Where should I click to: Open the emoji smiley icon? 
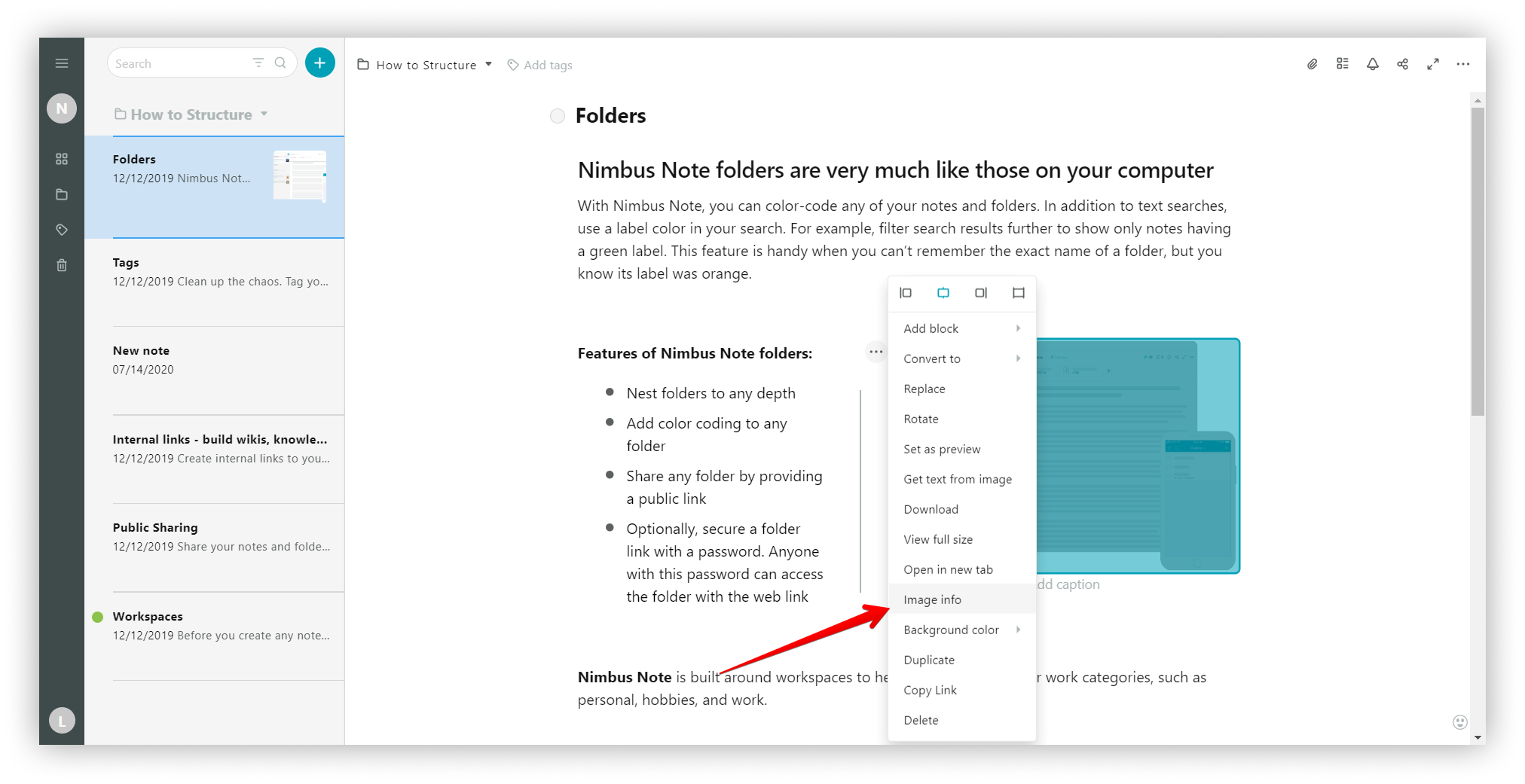[1459, 722]
